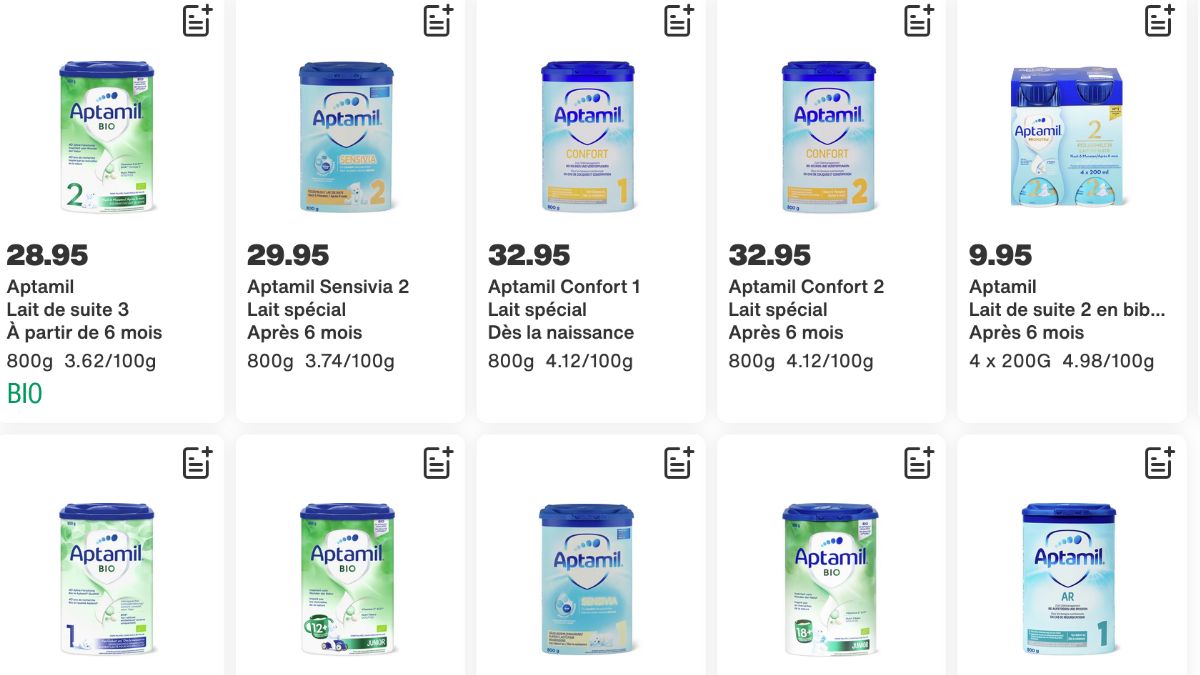Add Aptamil Sensivia 2 to shopping list
This screenshot has width=1200, height=675.
pos(438,20)
